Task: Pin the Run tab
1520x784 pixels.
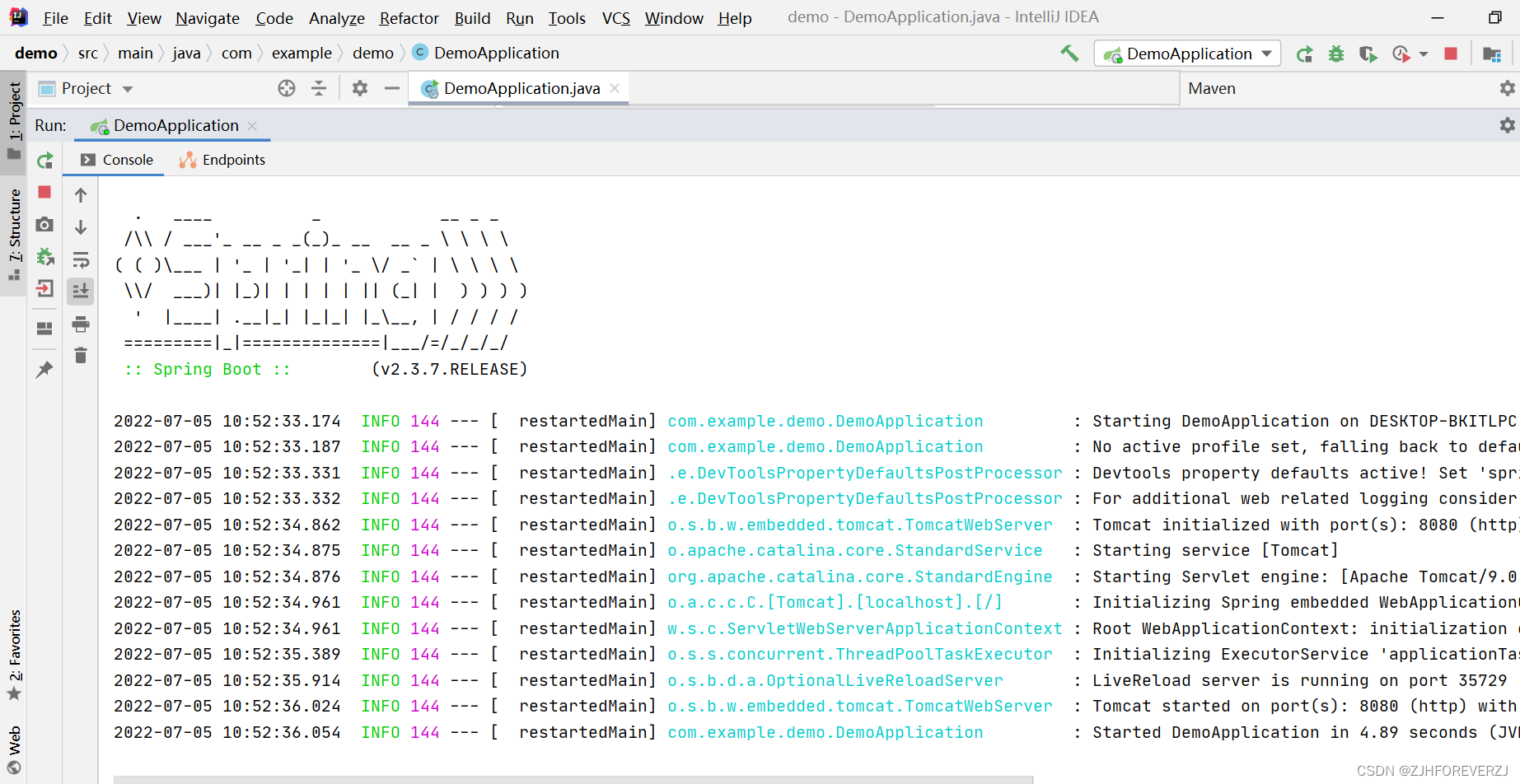Action: pos(44,370)
